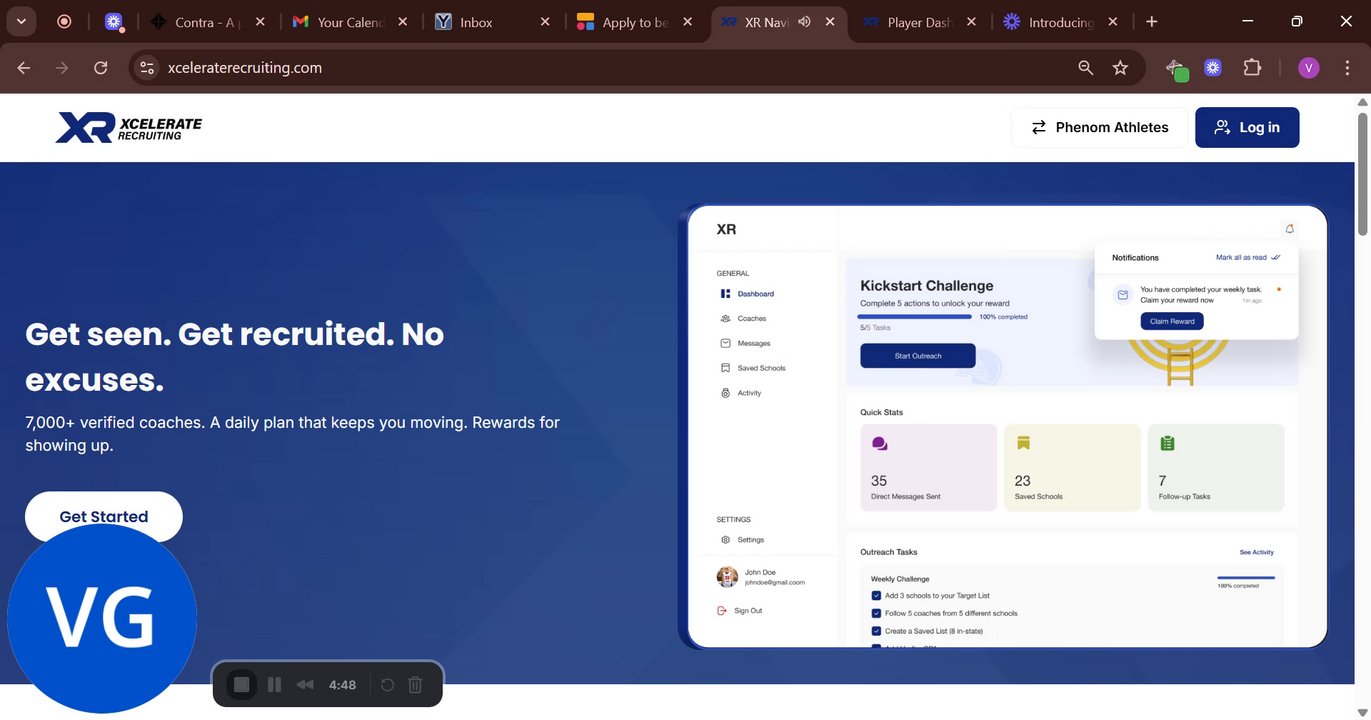Image resolution: width=1371 pixels, height=720 pixels.
Task: Restart the recording with circular arrow
Action: click(388, 685)
